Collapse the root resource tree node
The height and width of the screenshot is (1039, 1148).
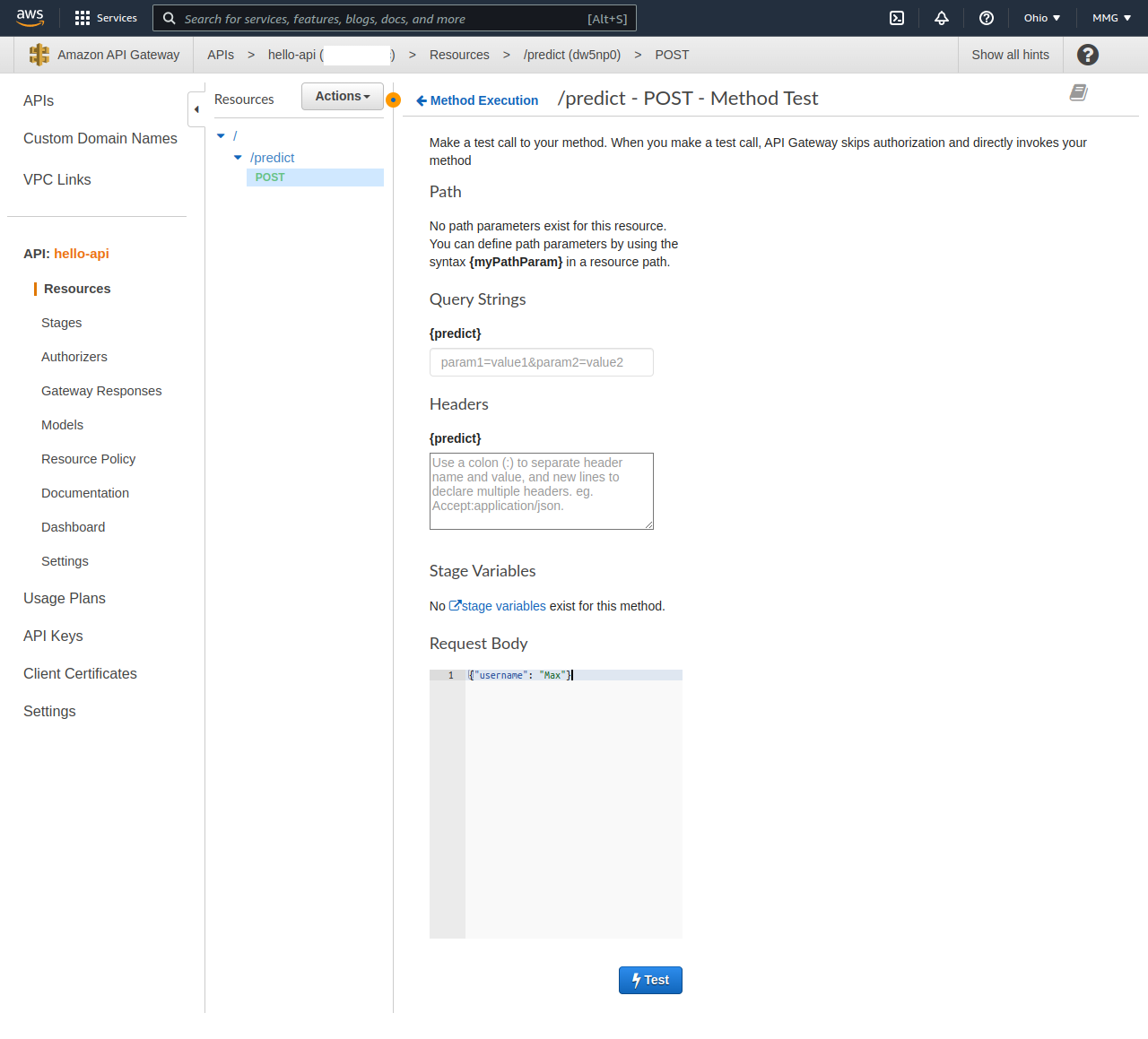pos(221,136)
